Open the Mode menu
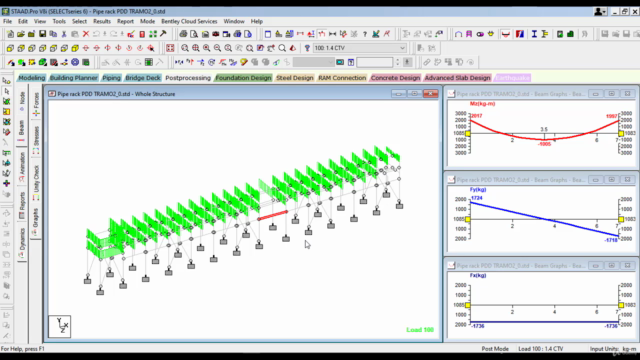Viewport: 640px width, 360px height. [x=147, y=21]
